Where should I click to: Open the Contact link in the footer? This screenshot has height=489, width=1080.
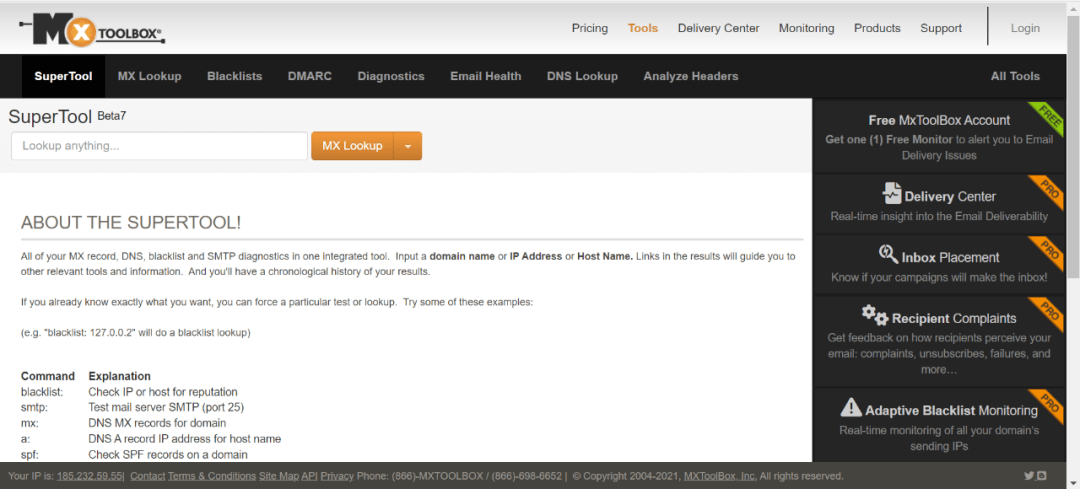click(x=148, y=476)
